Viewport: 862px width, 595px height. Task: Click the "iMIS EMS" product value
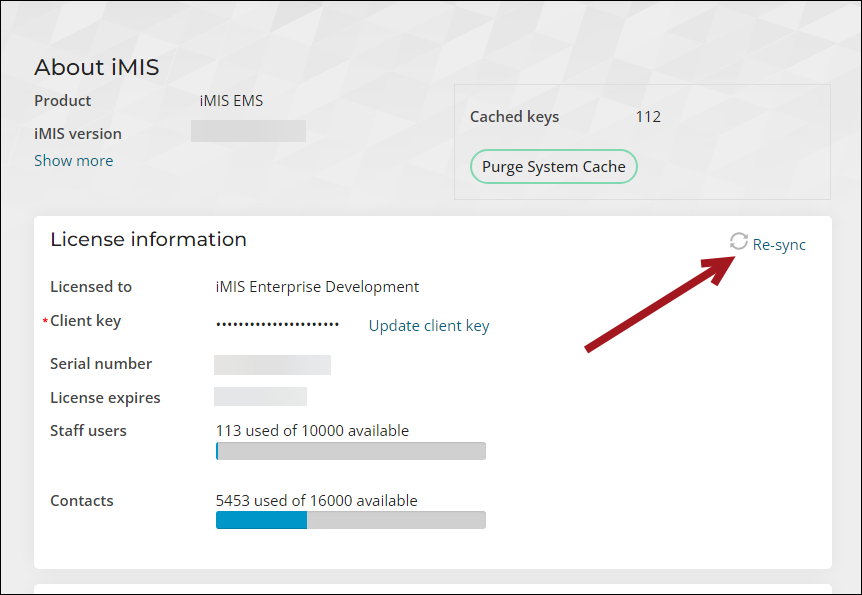point(231,101)
